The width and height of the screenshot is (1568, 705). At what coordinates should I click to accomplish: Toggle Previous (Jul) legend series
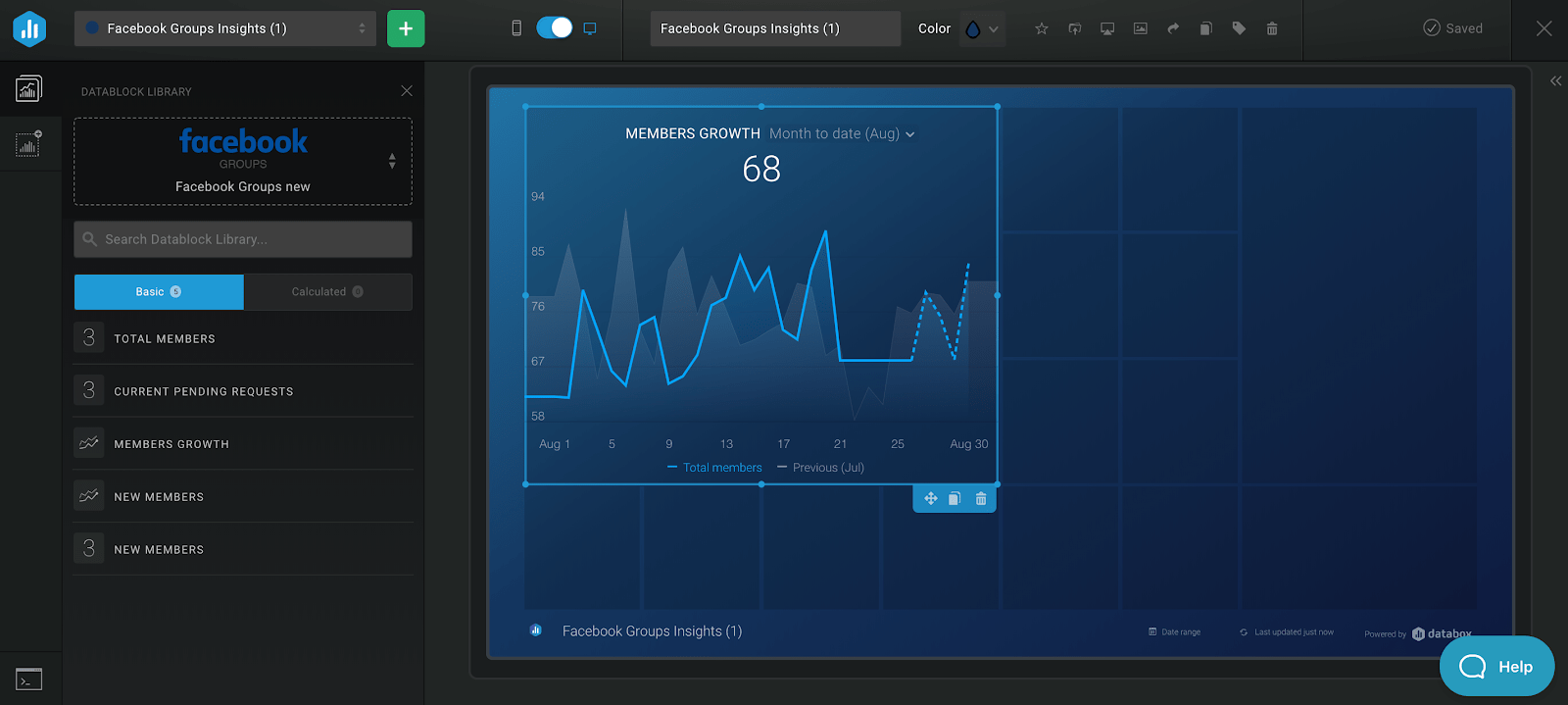coord(821,468)
